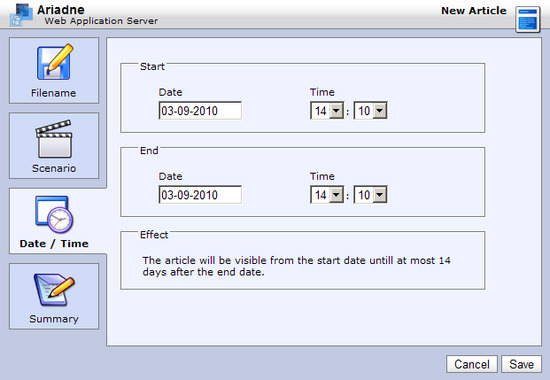Open the Filename tab label
550x380 pixels.
(53, 93)
